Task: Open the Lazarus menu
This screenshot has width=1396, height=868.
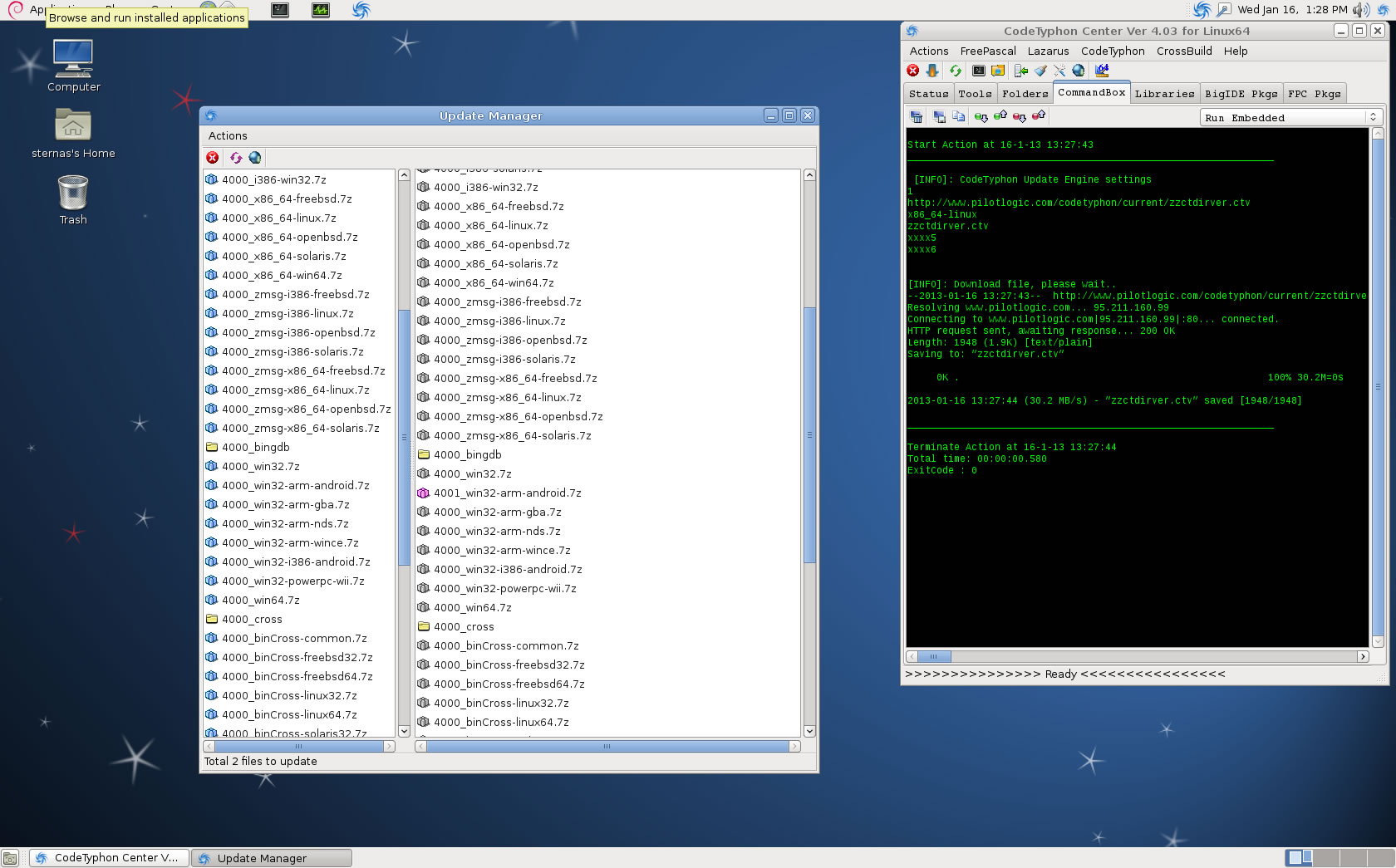Action: pos(1048,51)
